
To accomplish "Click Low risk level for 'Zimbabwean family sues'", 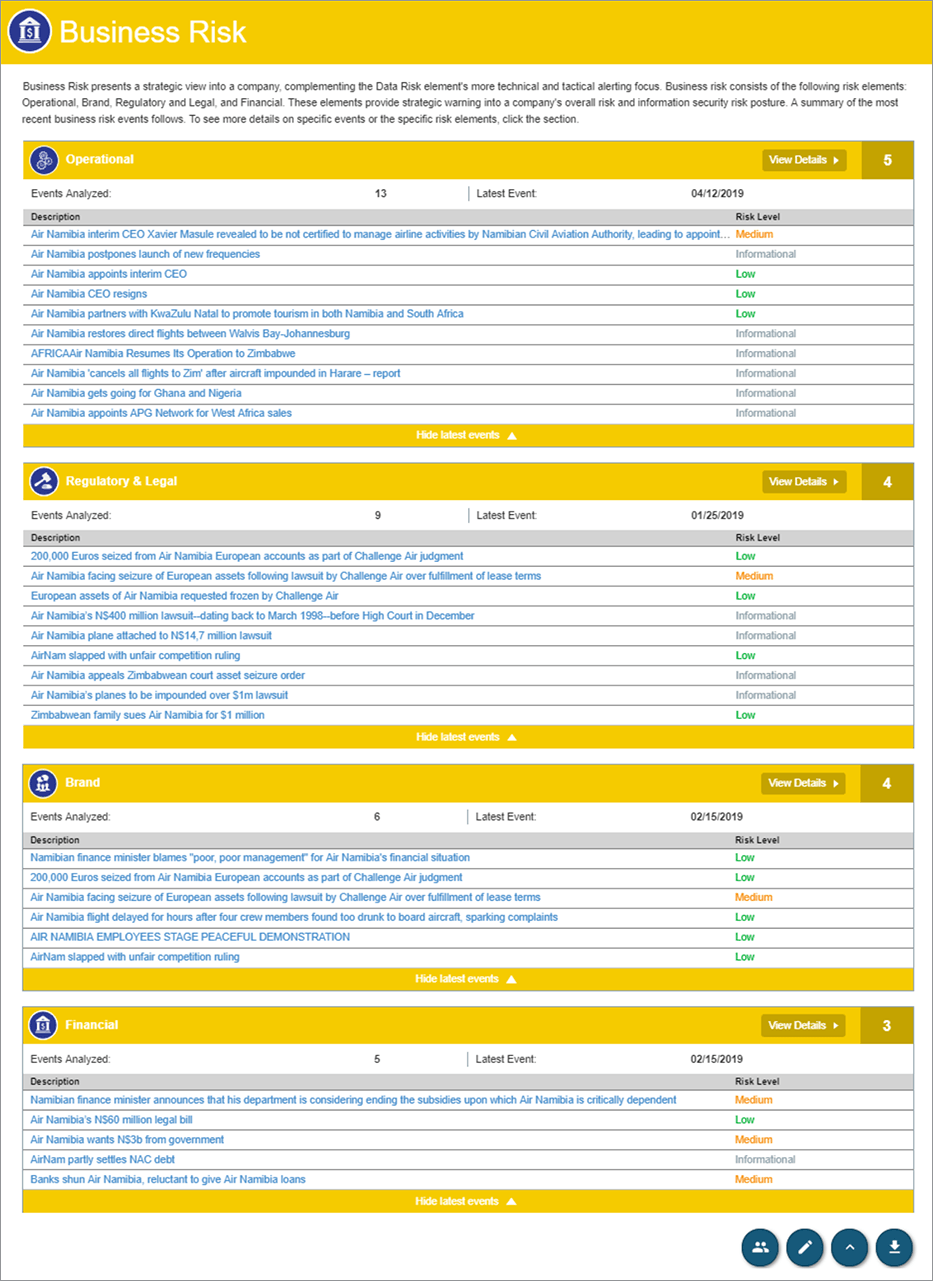I will coord(745,715).
